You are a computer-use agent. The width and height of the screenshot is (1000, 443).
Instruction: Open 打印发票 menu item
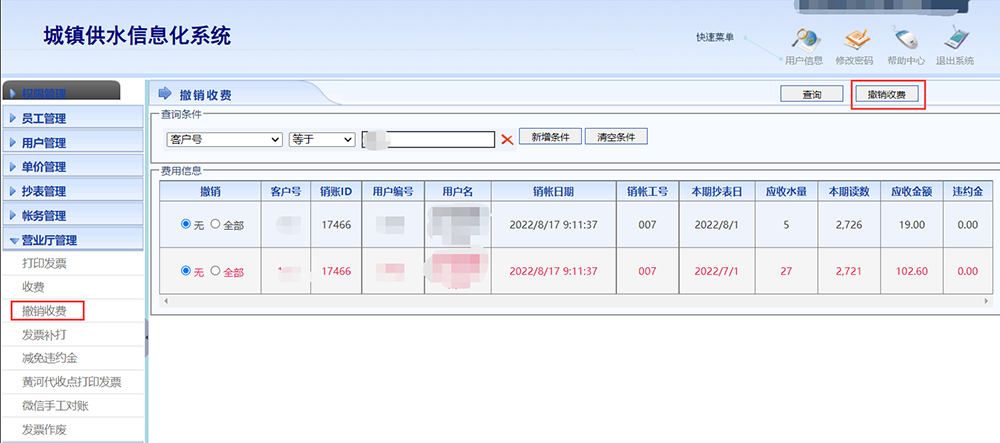[x=44, y=263]
